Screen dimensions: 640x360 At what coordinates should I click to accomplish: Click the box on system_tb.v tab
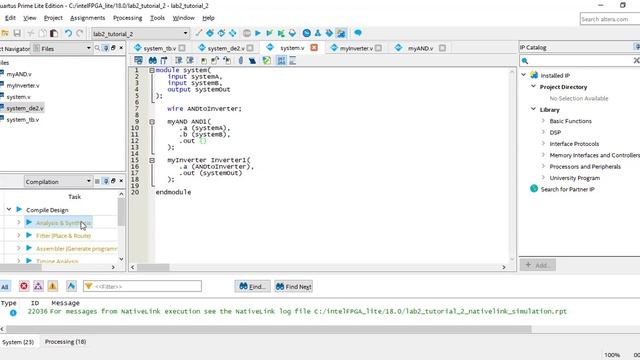(x=182, y=48)
